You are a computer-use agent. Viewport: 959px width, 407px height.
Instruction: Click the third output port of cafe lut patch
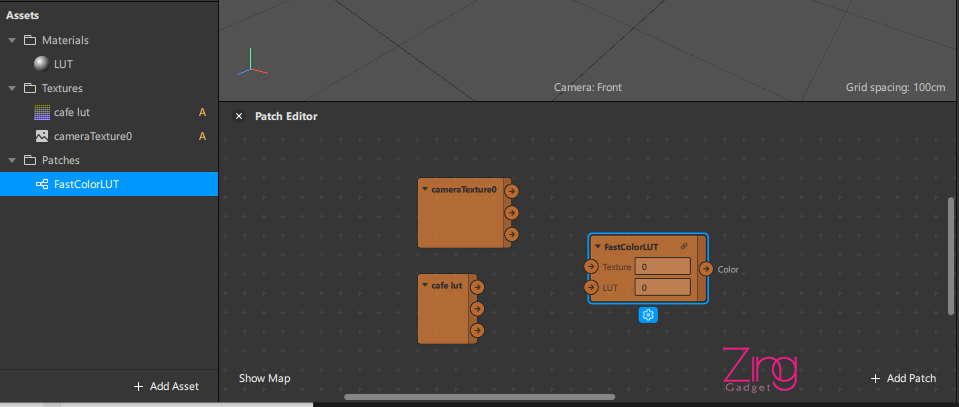477,330
